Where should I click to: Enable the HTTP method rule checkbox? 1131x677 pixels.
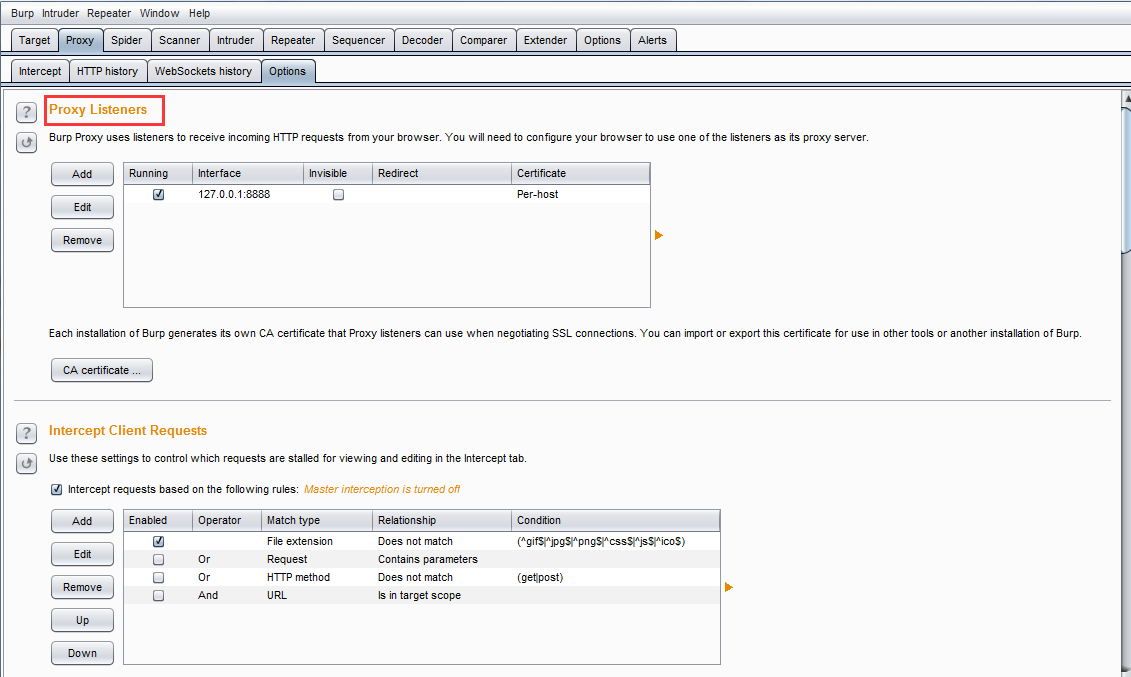[159, 578]
